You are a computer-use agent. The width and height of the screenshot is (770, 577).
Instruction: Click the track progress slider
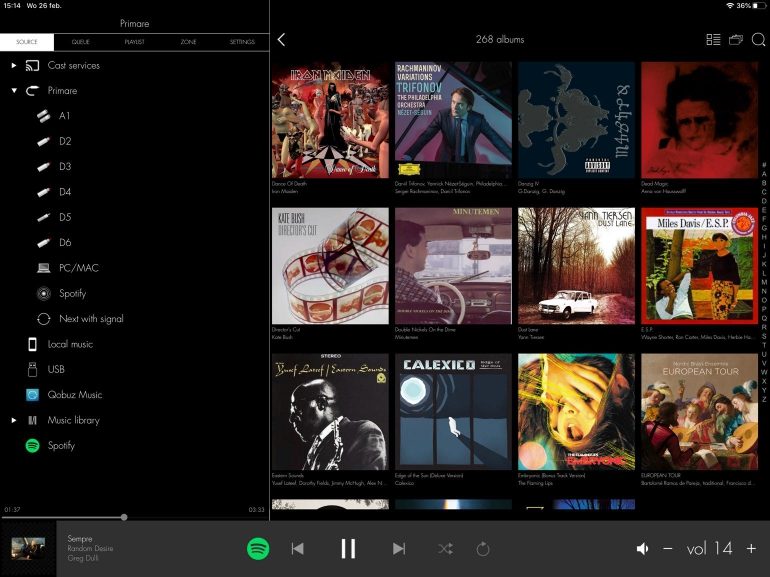point(124,517)
